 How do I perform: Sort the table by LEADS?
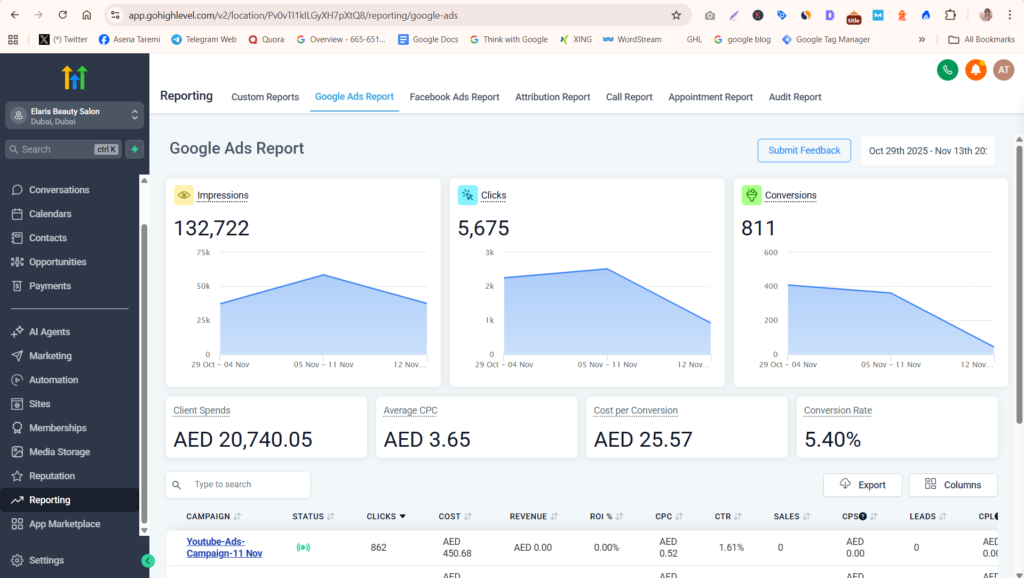[928, 517]
